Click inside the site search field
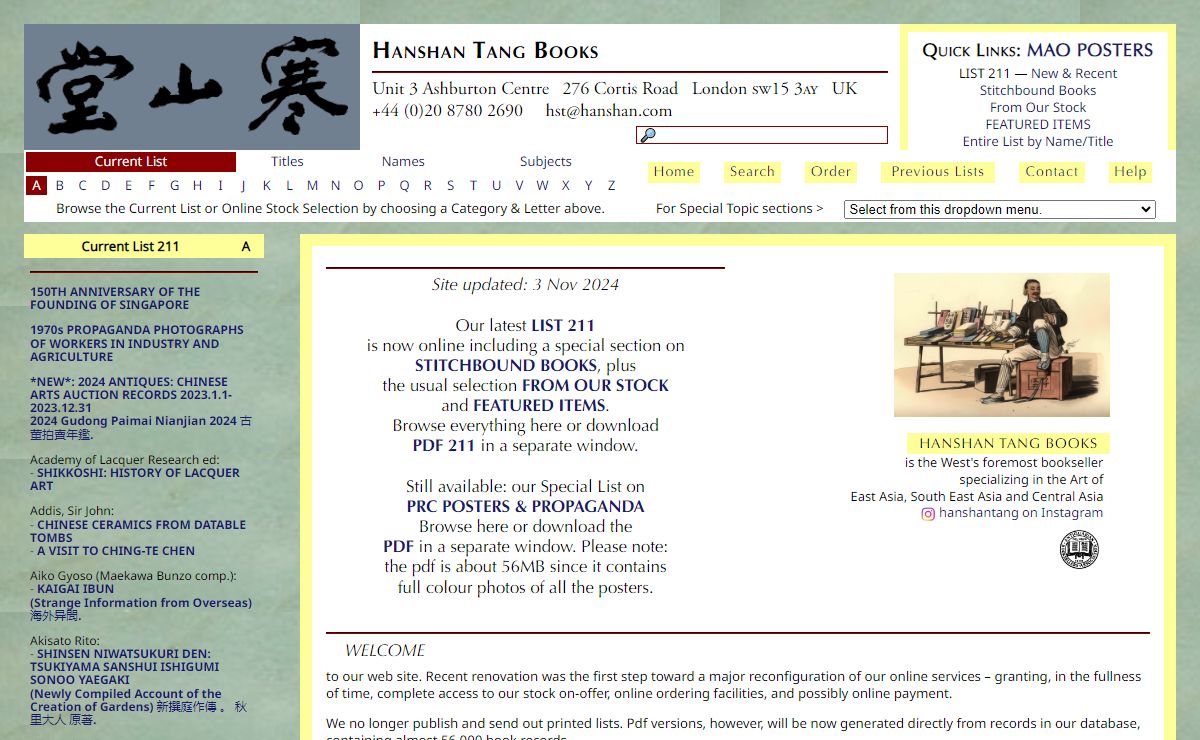Screen dimensions: 1200x740 [x=762, y=135]
